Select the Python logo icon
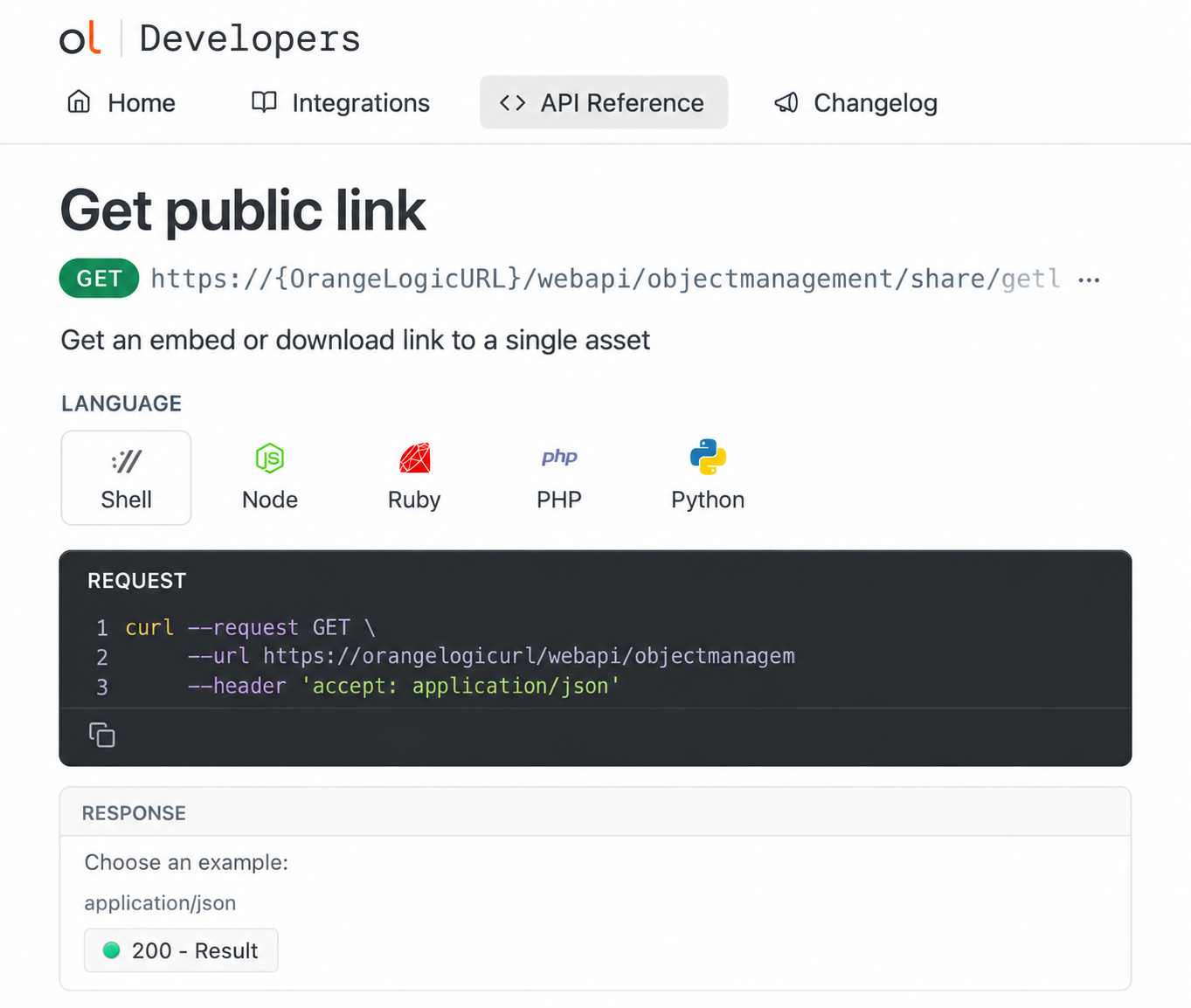 coord(708,457)
